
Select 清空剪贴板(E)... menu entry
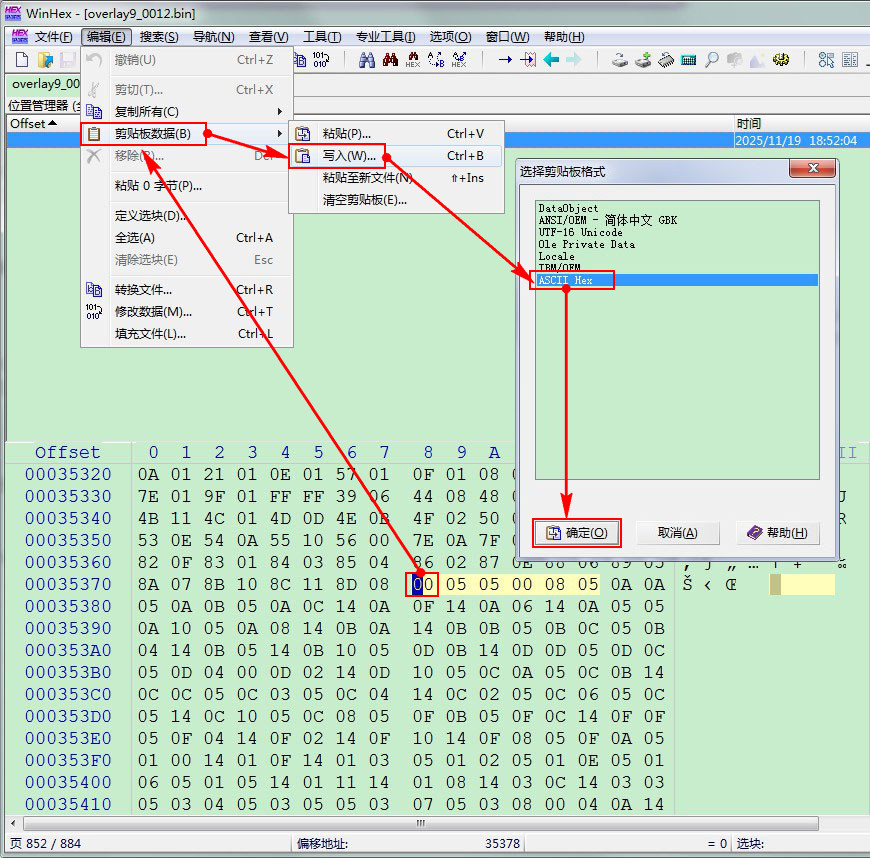(395, 200)
